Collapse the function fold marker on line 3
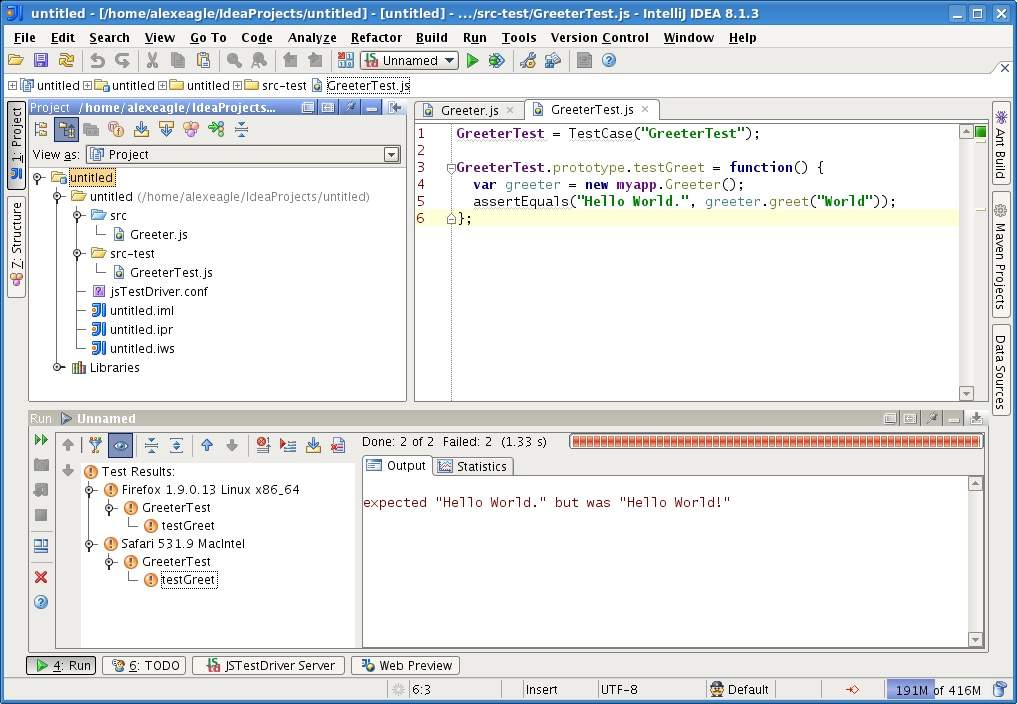The height and width of the screenshot is (704, 1017). 451,168
